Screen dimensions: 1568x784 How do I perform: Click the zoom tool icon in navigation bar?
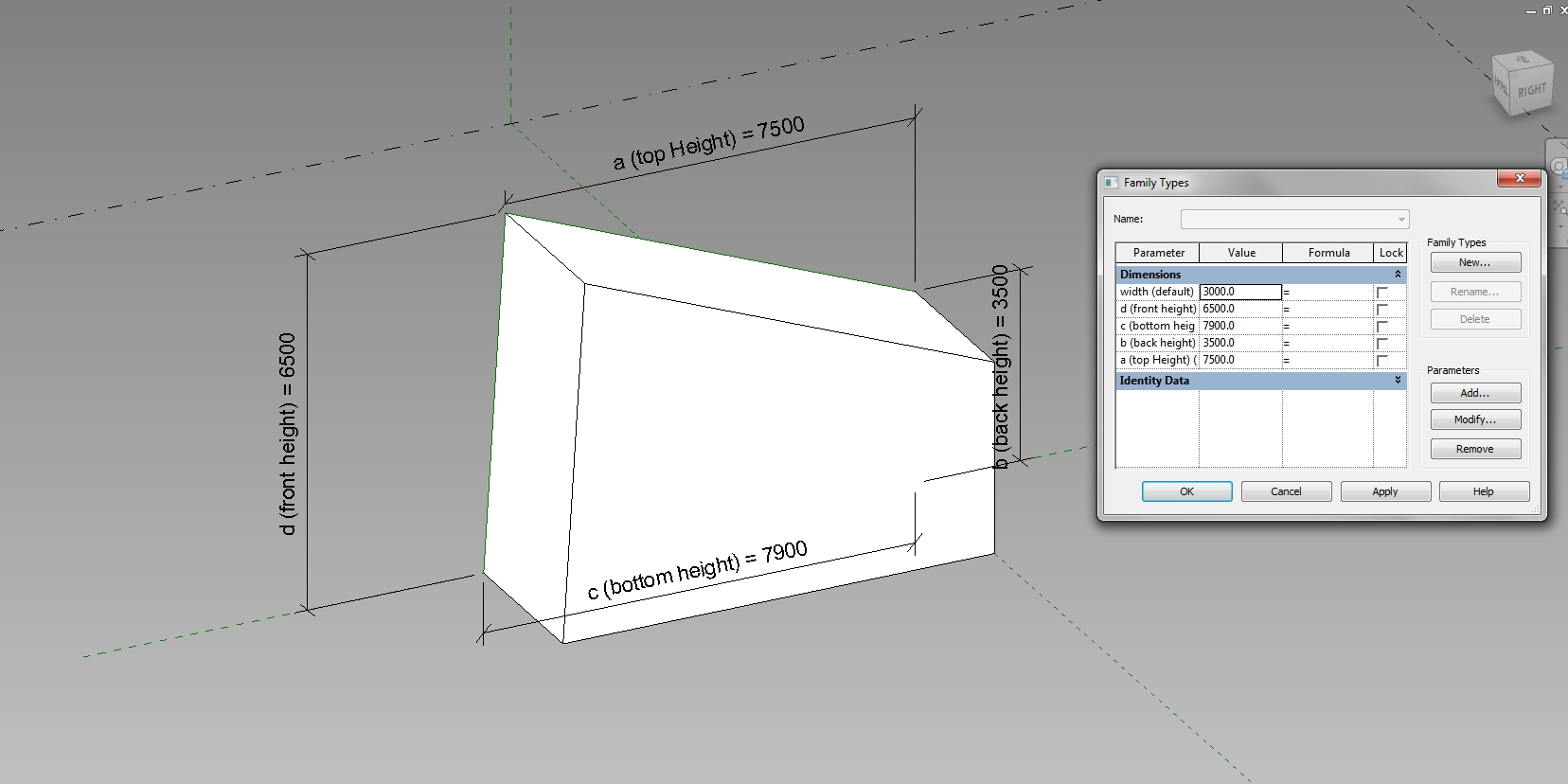(1559, 206)
